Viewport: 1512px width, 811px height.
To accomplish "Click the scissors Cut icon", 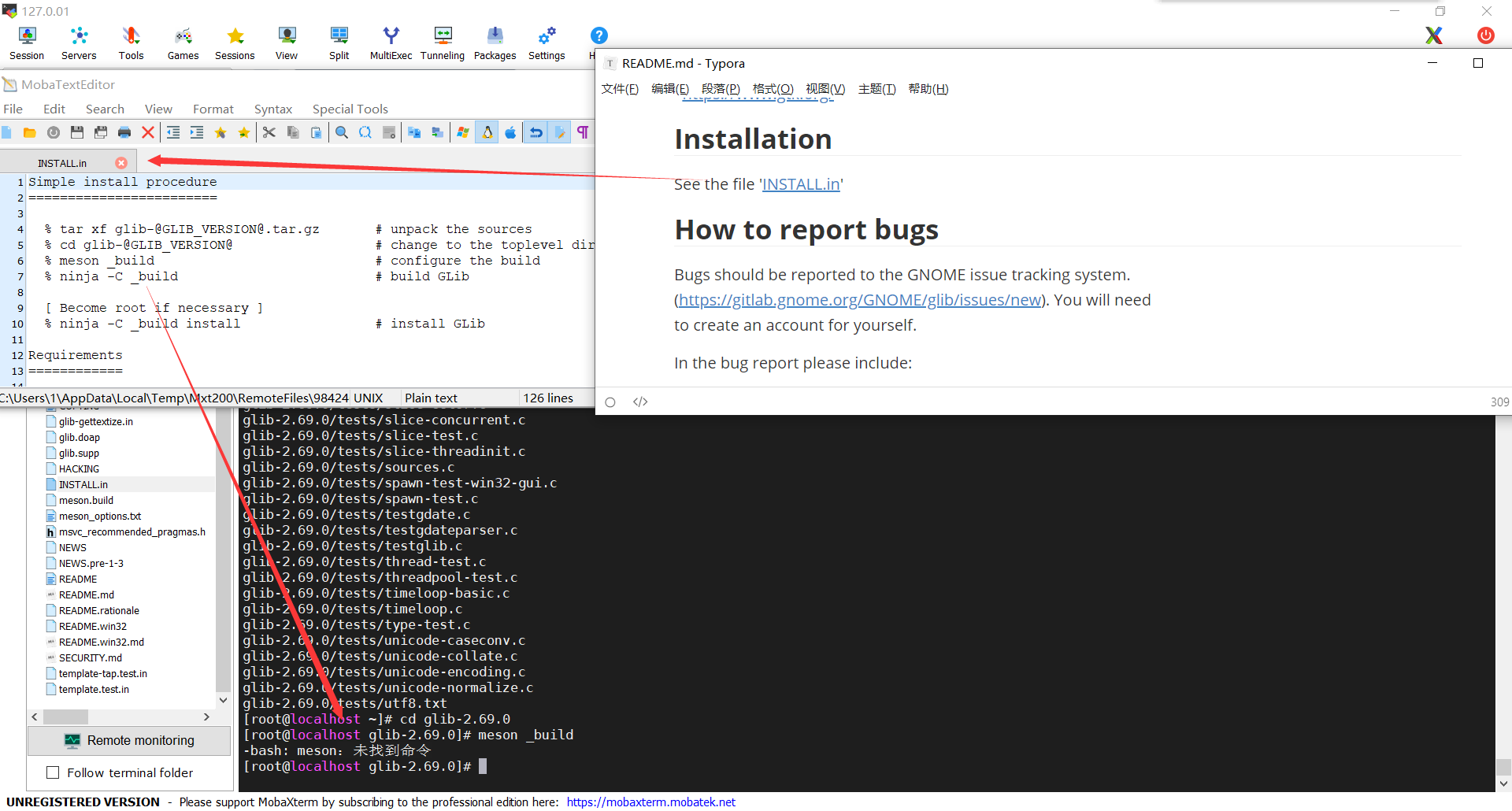I will click(269, 132).
